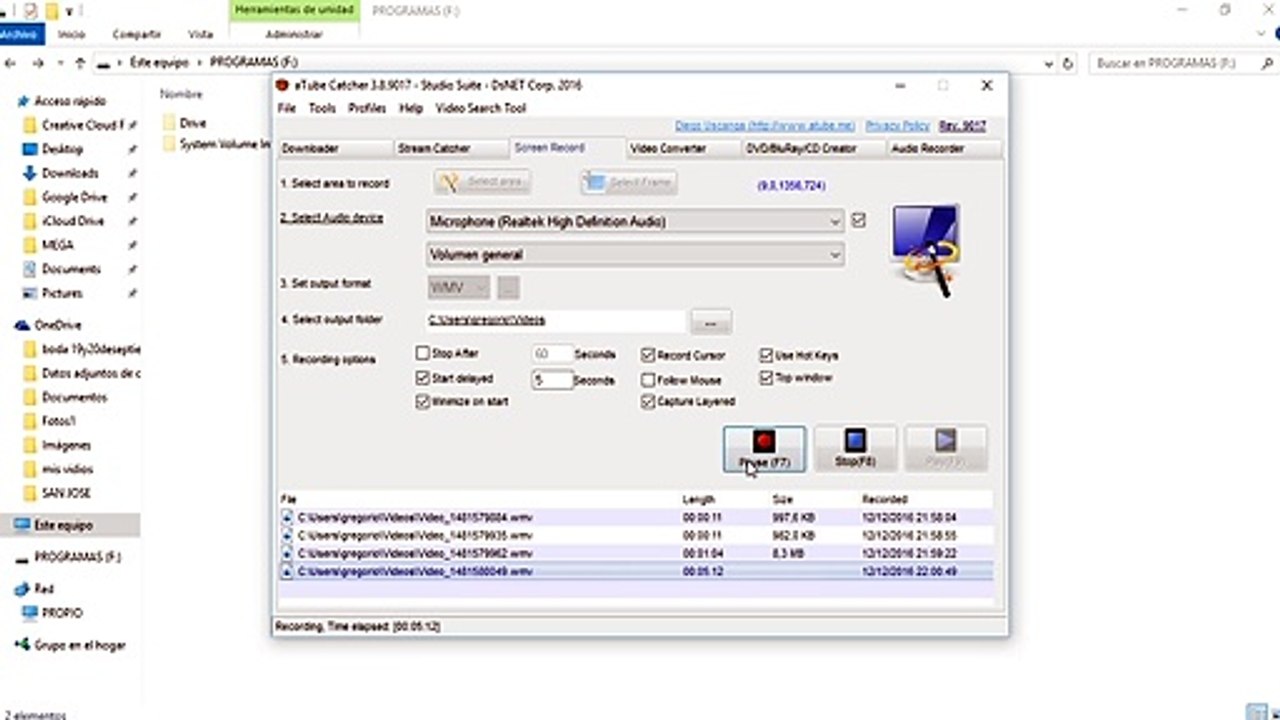The width and height of the screenshot is (1280, 720).
Task: Stop recording with the Stop (F8) button
Action: pos(854,448)
